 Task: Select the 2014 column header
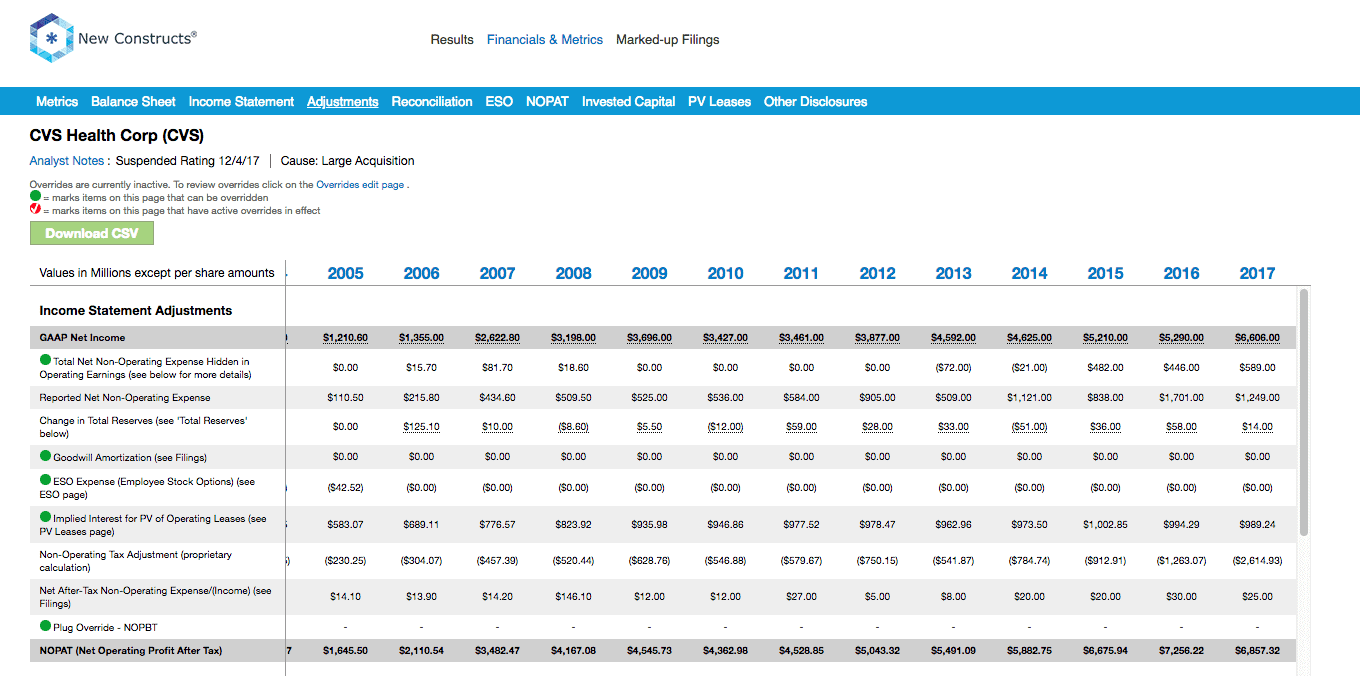(x=1030, y=273)
